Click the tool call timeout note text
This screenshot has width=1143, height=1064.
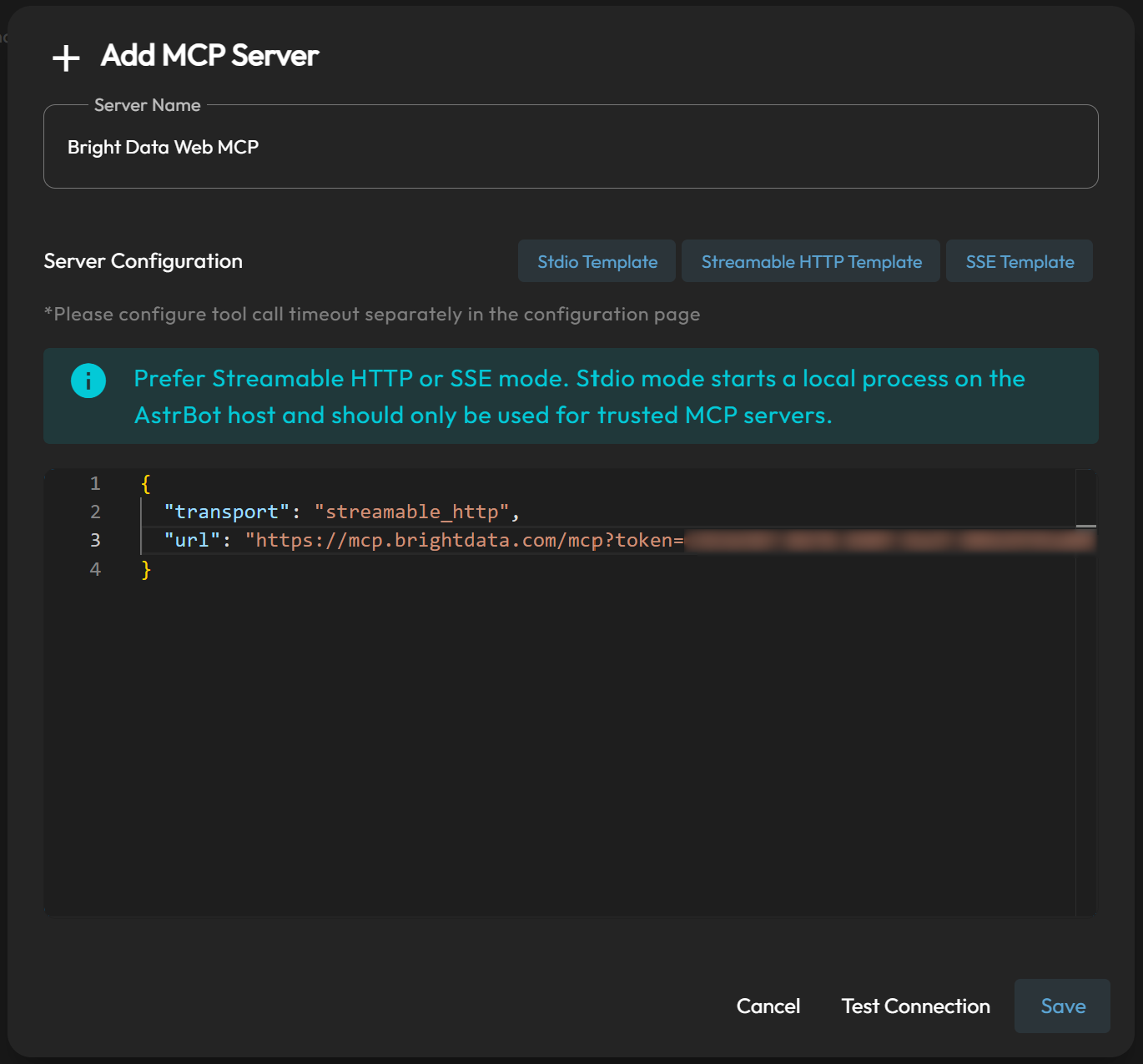[372, 315]
